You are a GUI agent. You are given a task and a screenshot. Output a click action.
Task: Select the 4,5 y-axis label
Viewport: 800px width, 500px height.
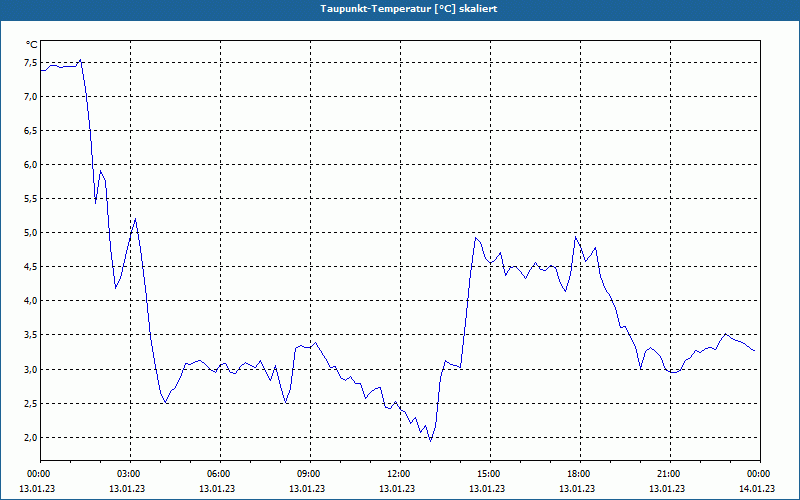[30, 267]
